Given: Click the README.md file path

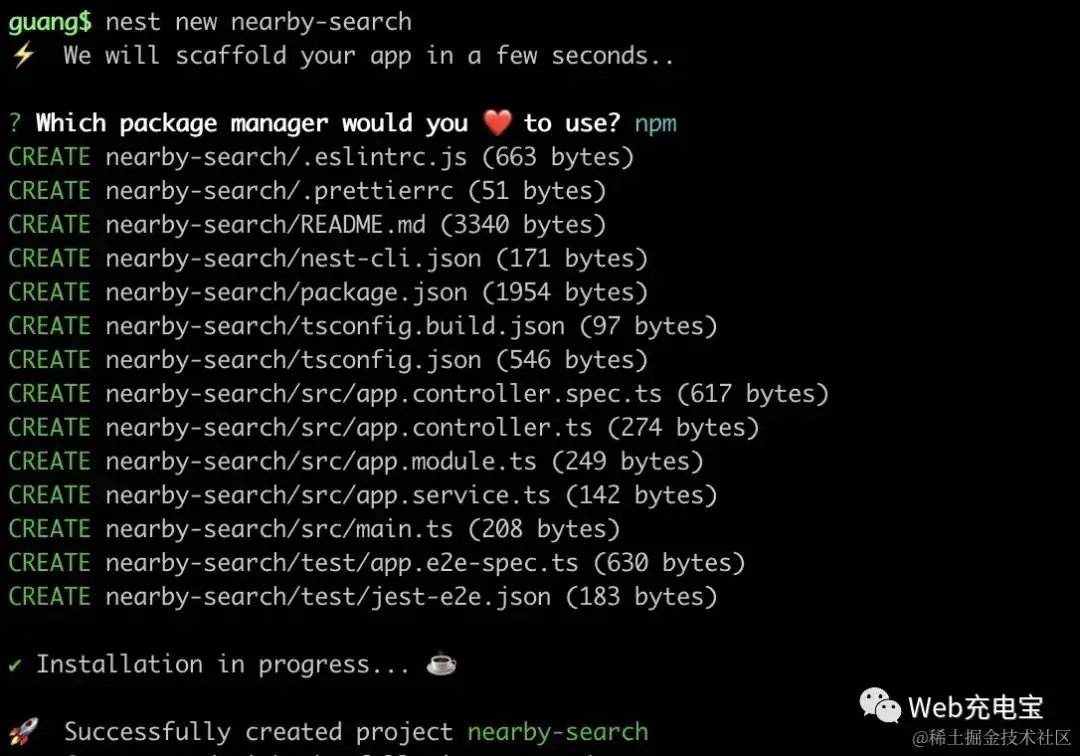Looking at the screenshot, I should pyautogui.click(x=265, y=224).
